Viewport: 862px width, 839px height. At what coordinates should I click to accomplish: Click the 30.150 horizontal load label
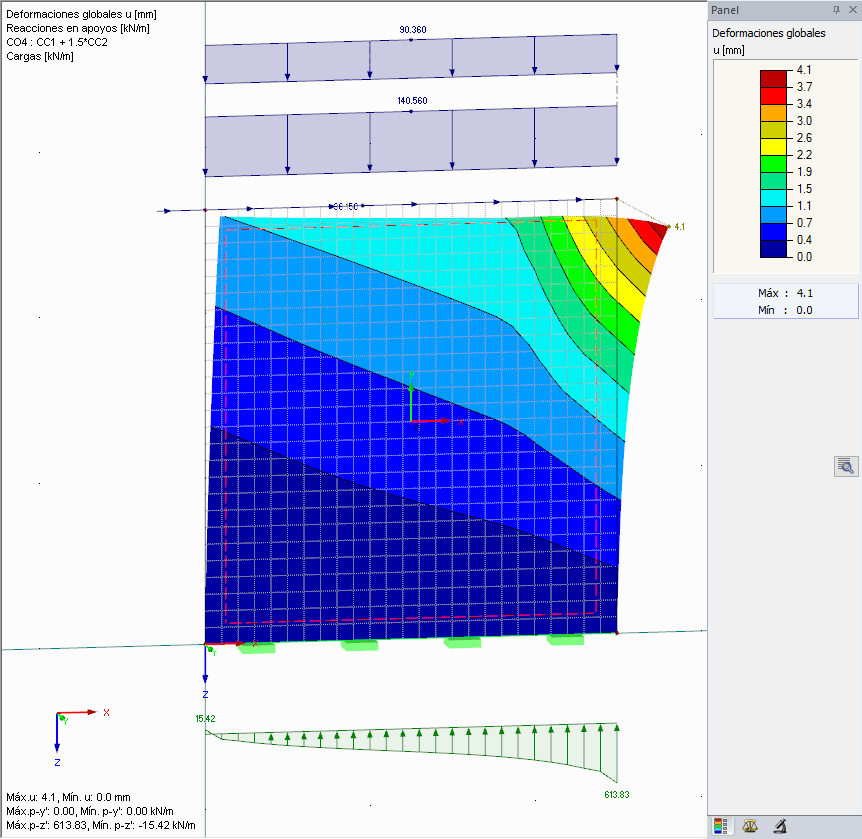pyautogui.click(x=346, y=207)
